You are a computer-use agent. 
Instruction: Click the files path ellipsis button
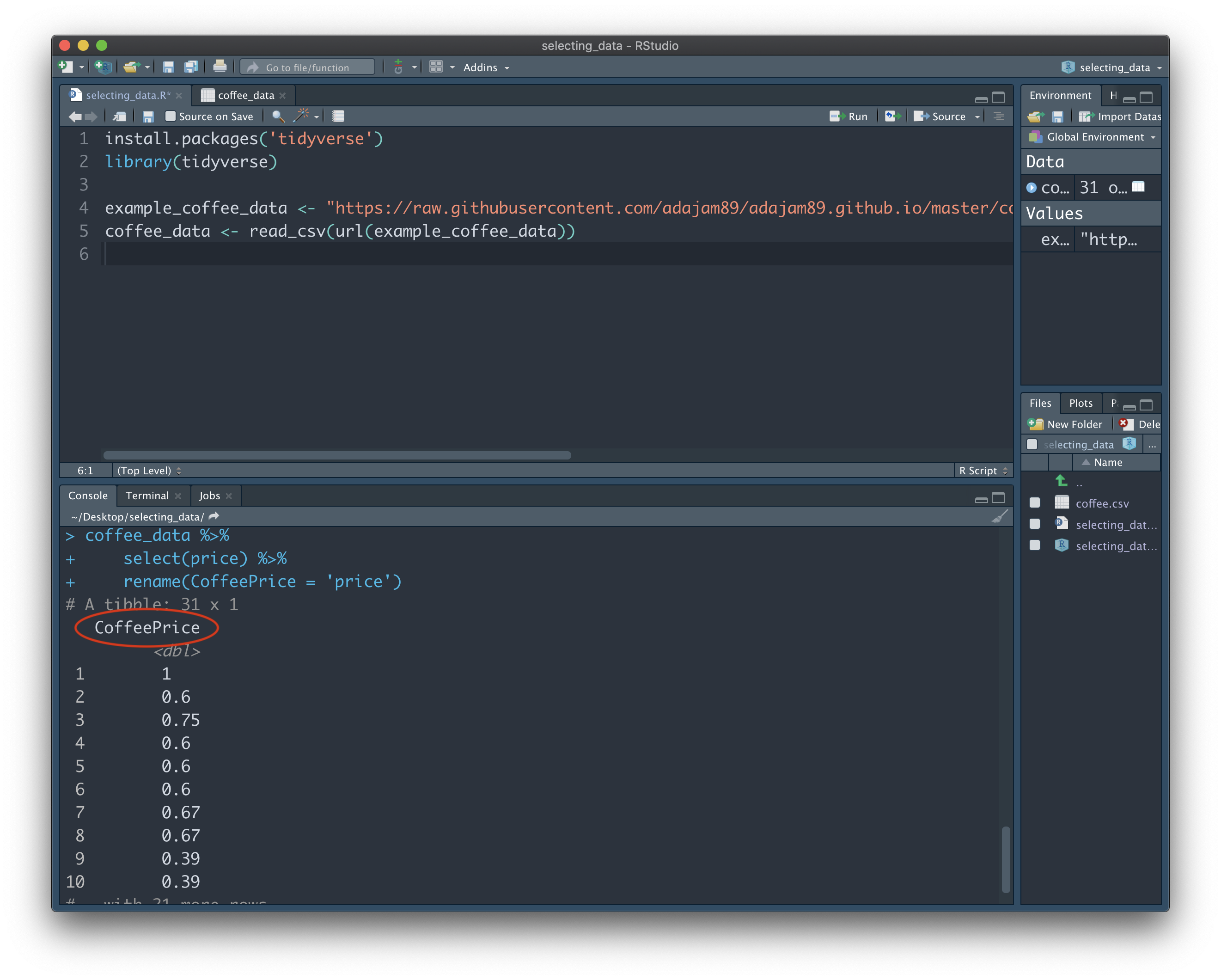click(1151, 445)
